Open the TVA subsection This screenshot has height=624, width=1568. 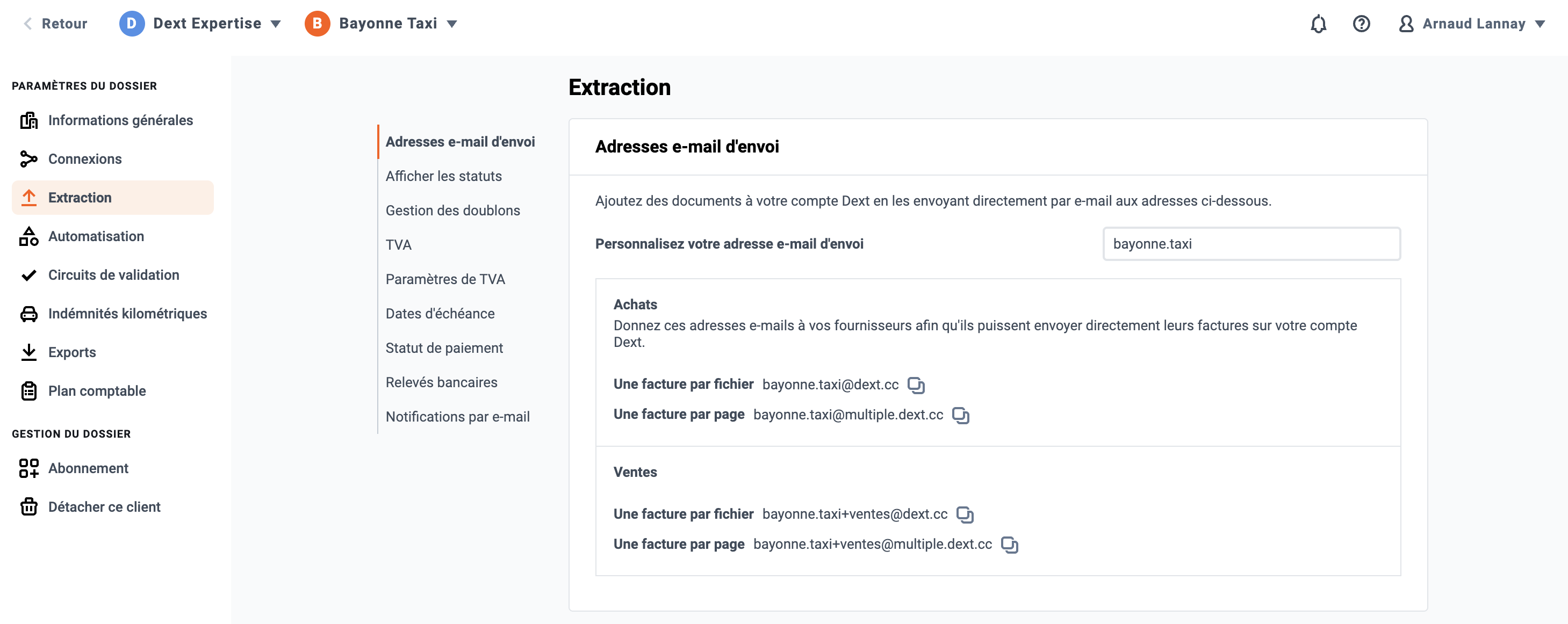(398, 245)
